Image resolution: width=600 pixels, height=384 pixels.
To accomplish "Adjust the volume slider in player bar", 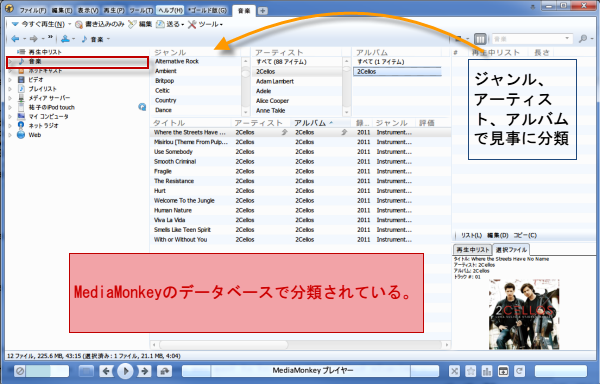I will (x=47, y=371).
